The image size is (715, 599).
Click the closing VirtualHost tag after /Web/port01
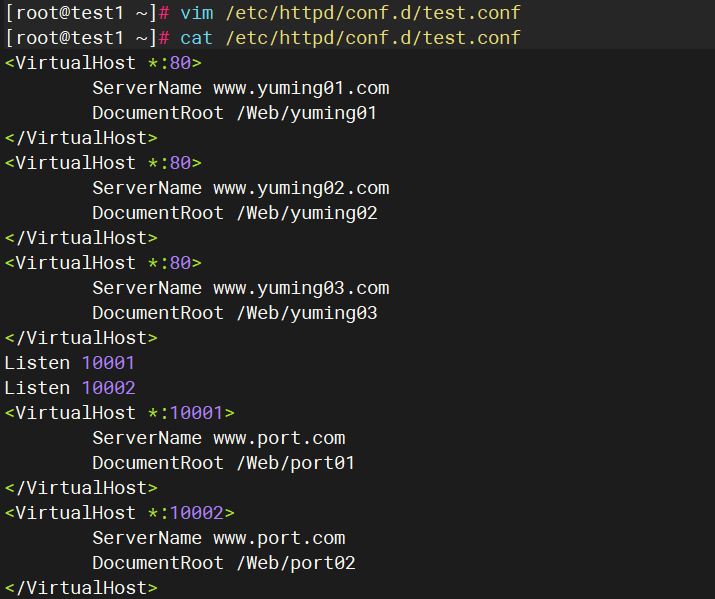81,488
